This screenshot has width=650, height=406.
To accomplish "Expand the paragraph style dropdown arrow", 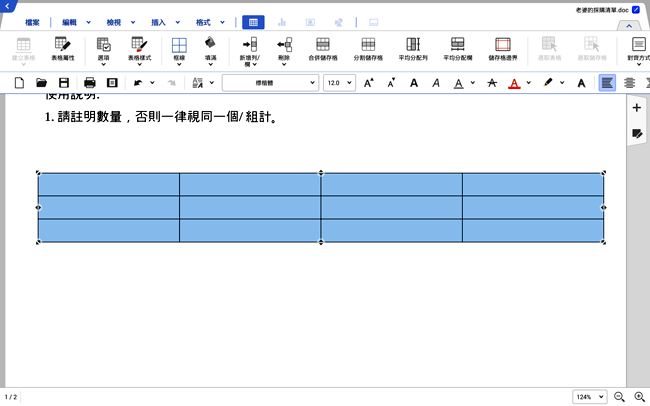I will click(211, 83).
